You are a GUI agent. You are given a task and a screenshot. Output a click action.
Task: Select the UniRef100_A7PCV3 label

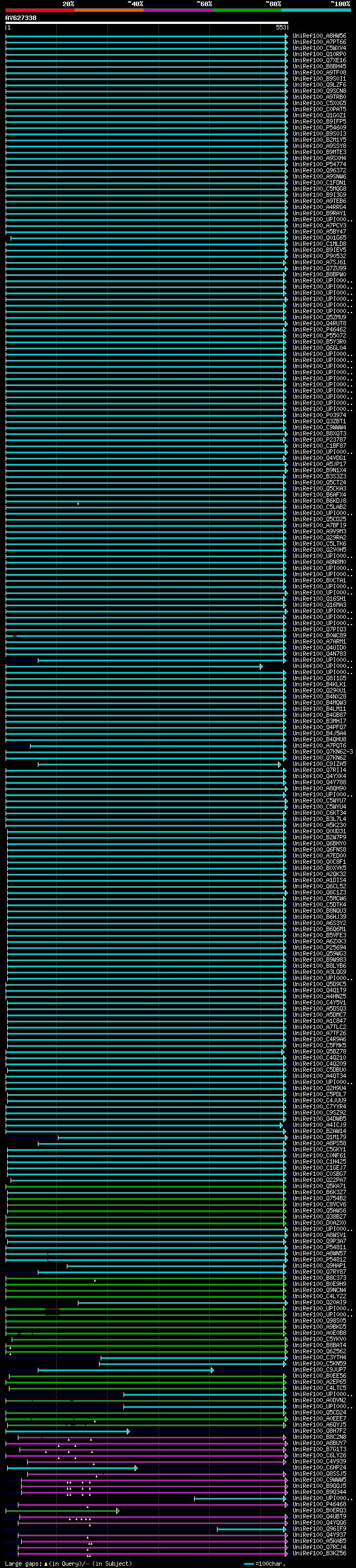click(319, 225)
